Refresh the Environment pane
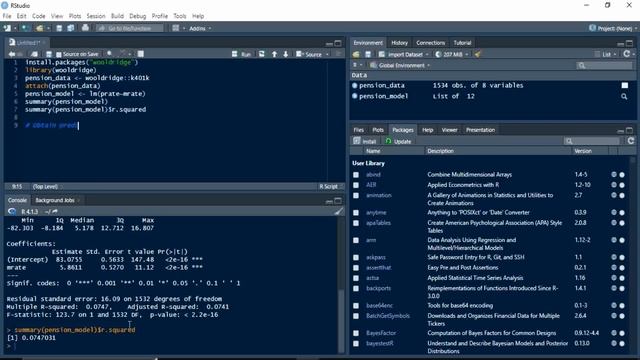This screenshot has width=640, height=360. tap(627, 54)
